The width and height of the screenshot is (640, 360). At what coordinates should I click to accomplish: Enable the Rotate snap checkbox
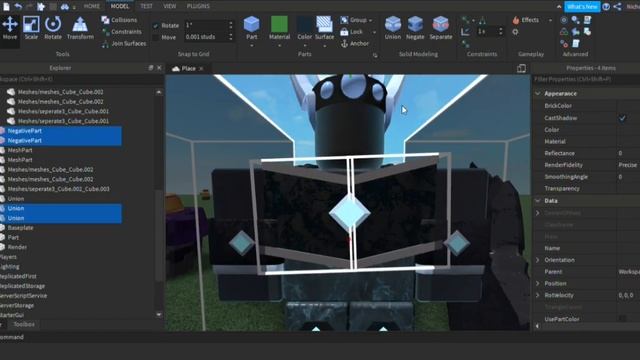coord(156,25)
